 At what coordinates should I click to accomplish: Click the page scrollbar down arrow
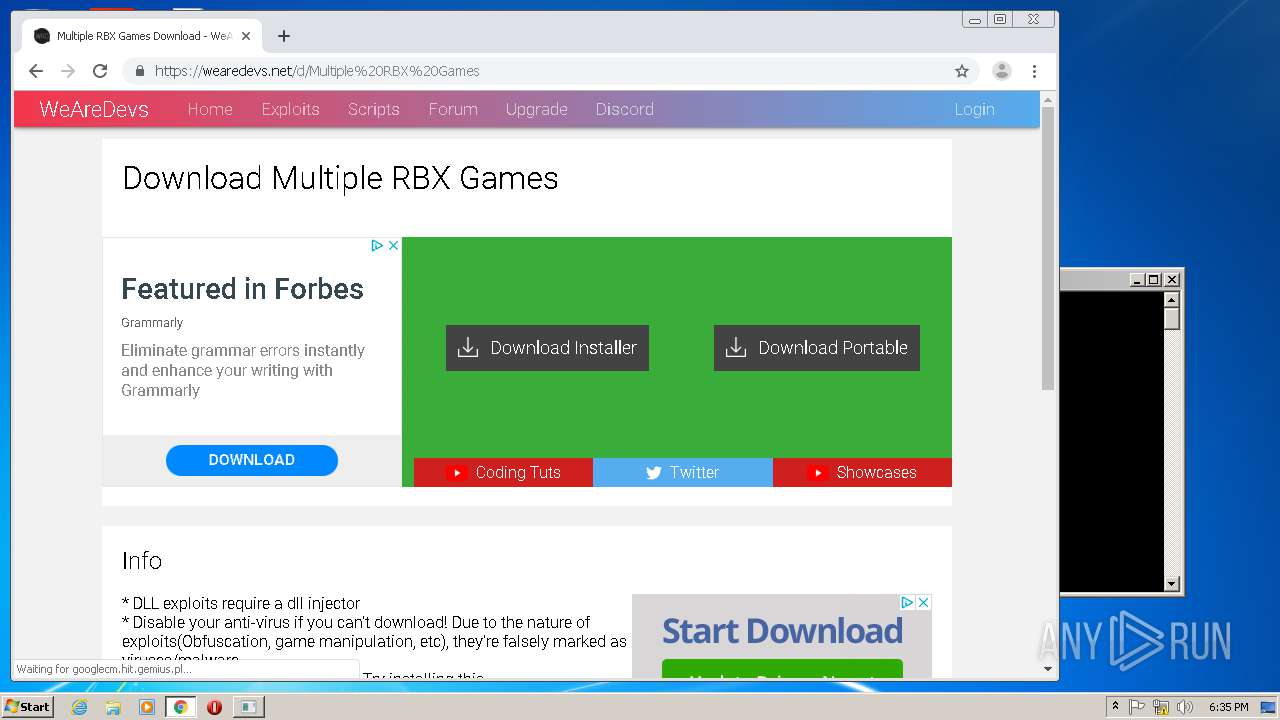click(1048, 668)
